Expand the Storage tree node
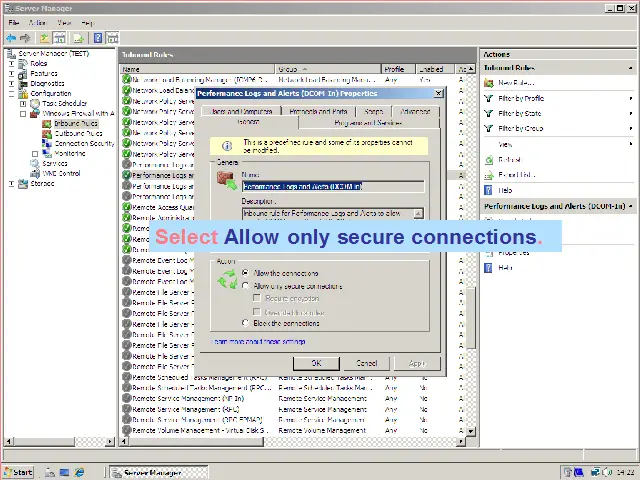The width and height of the screenshot is (640, 480). pyautogui.click(x=11, y=184)
